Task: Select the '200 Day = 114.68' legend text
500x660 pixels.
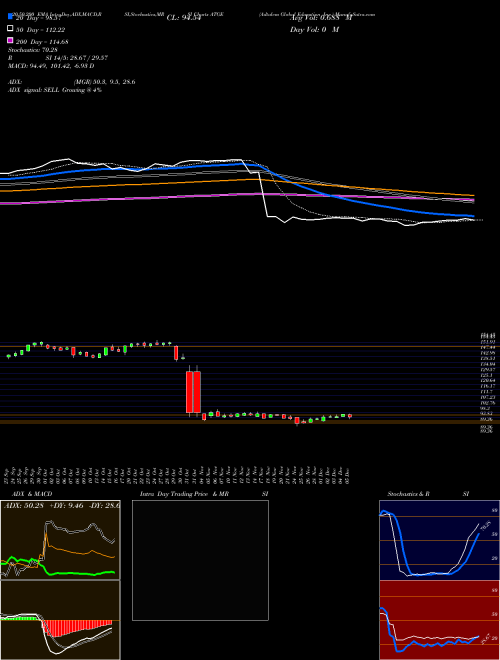Action: tap(43, 42)
